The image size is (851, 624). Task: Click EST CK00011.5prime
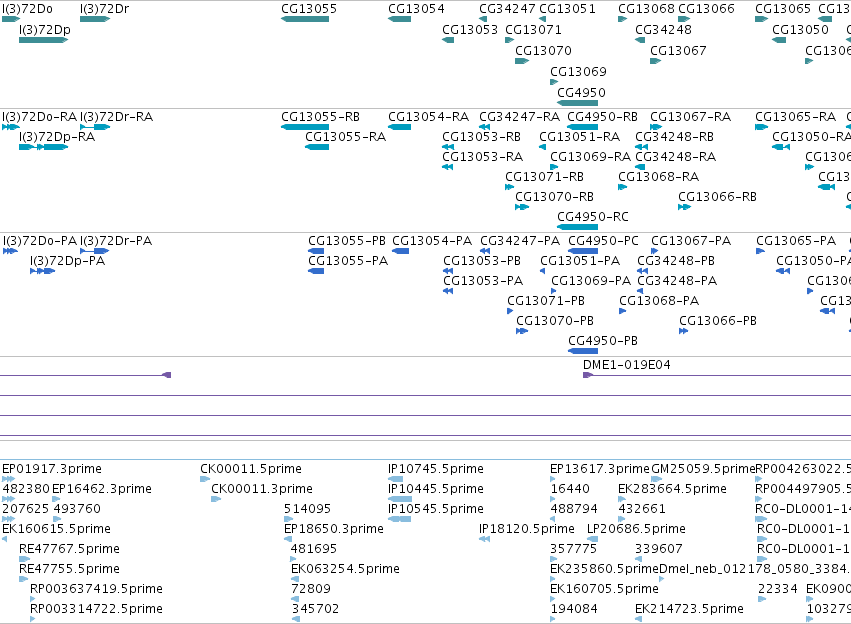[x=205, y=479]
